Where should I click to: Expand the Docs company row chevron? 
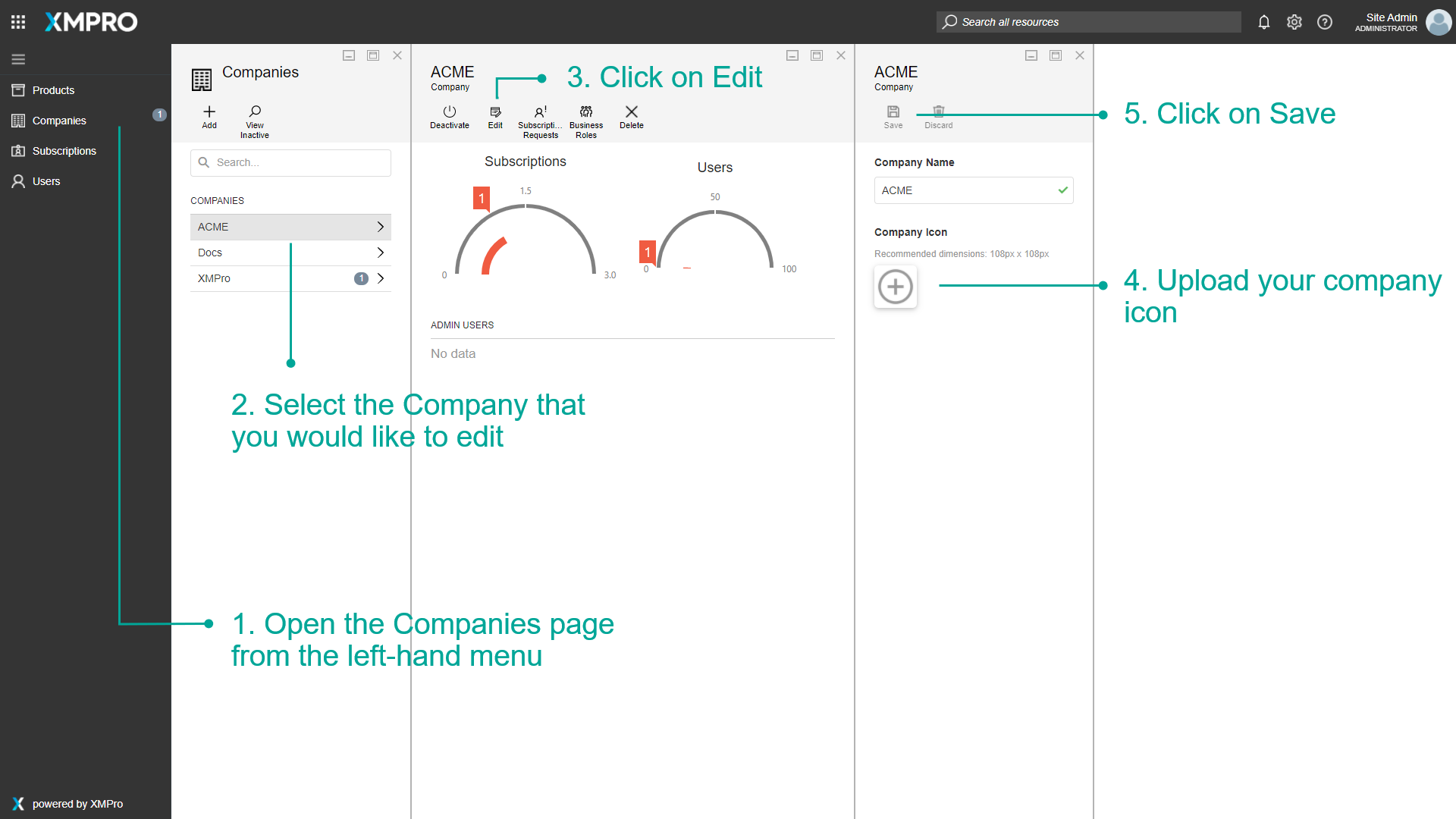pos(380,253)
